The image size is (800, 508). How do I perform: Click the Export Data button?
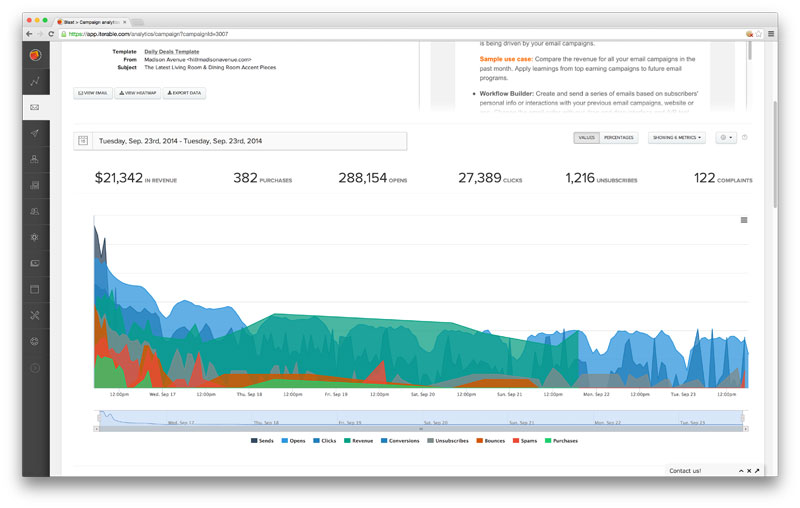[x=185, y=93]
